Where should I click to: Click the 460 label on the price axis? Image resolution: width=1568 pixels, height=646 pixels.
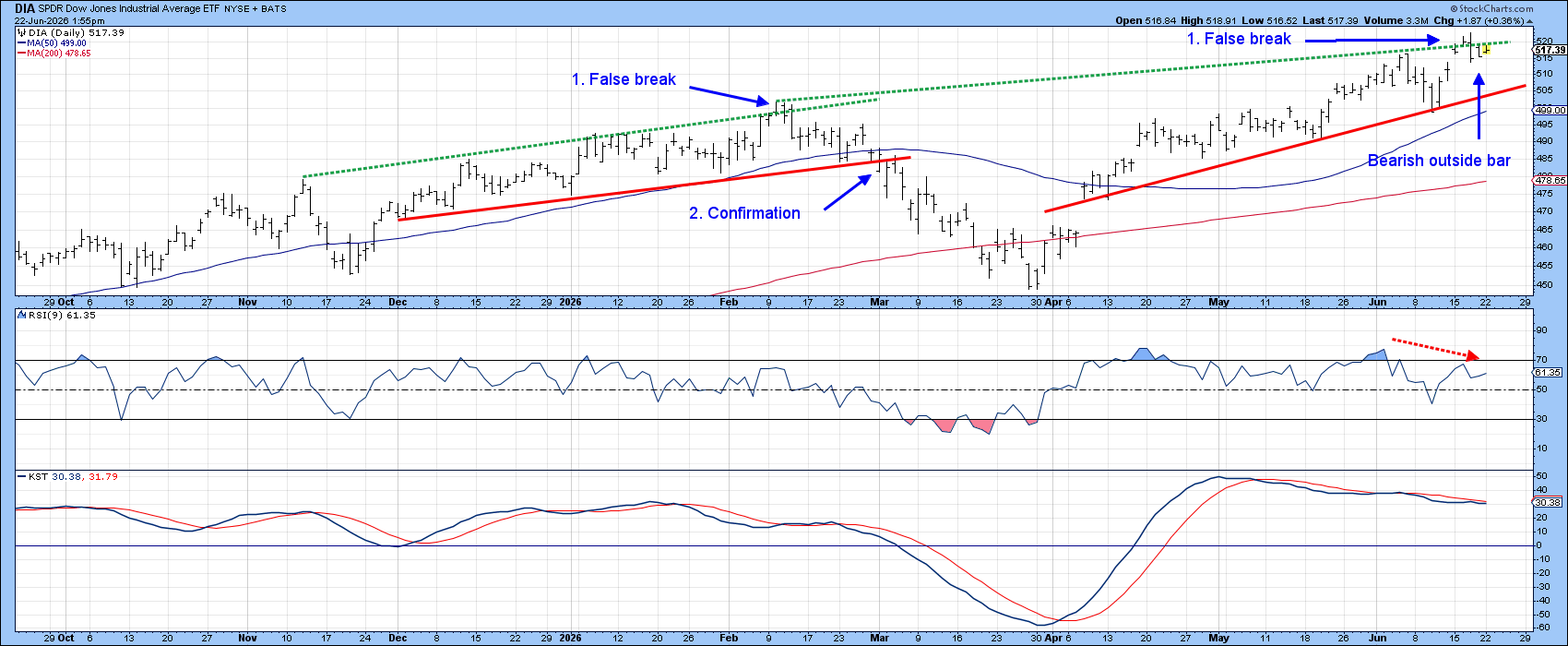[x=1542, y=246]
